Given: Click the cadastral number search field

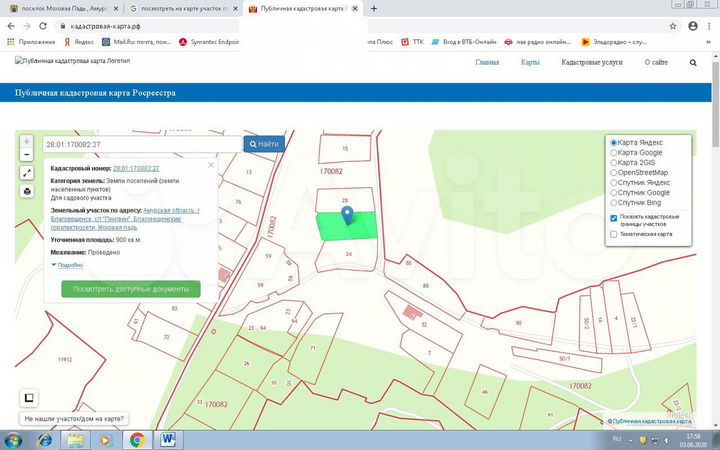Looking at the screenshot, I should [142, 144].
